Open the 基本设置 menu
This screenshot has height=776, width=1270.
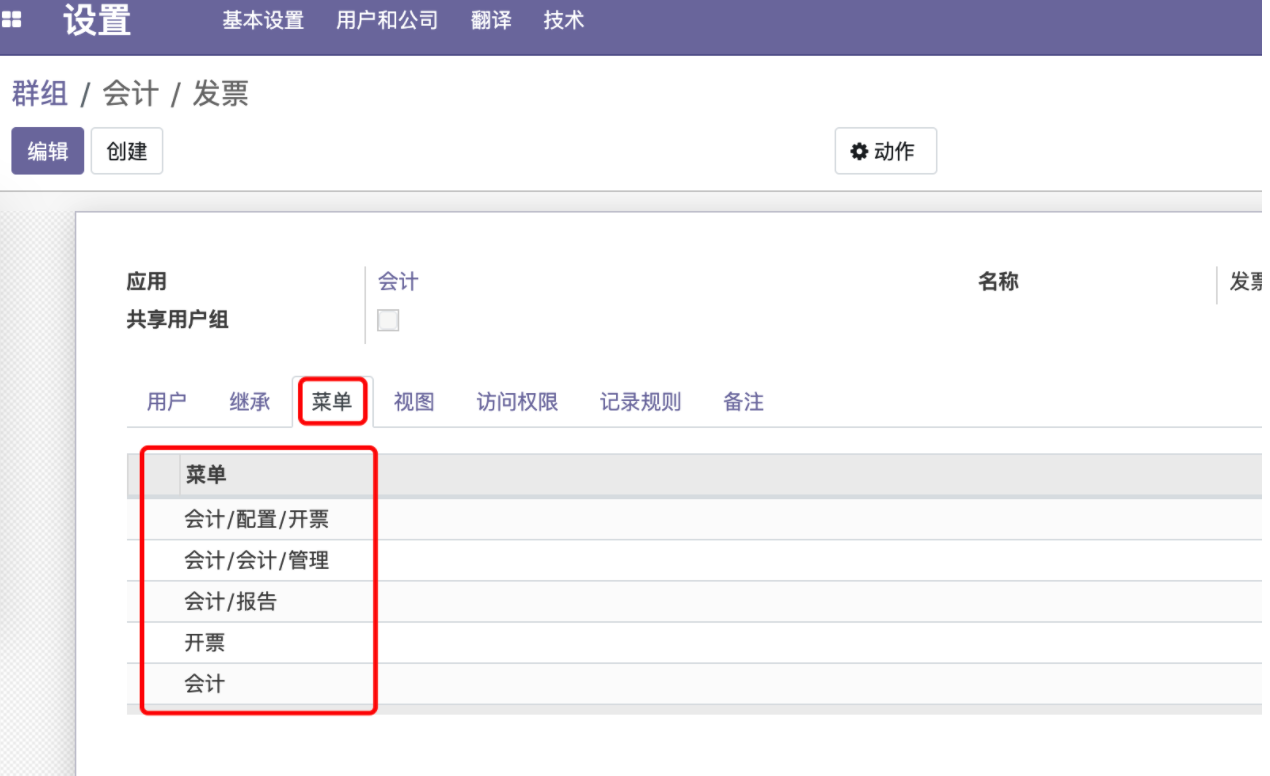(x=263, y=20)
